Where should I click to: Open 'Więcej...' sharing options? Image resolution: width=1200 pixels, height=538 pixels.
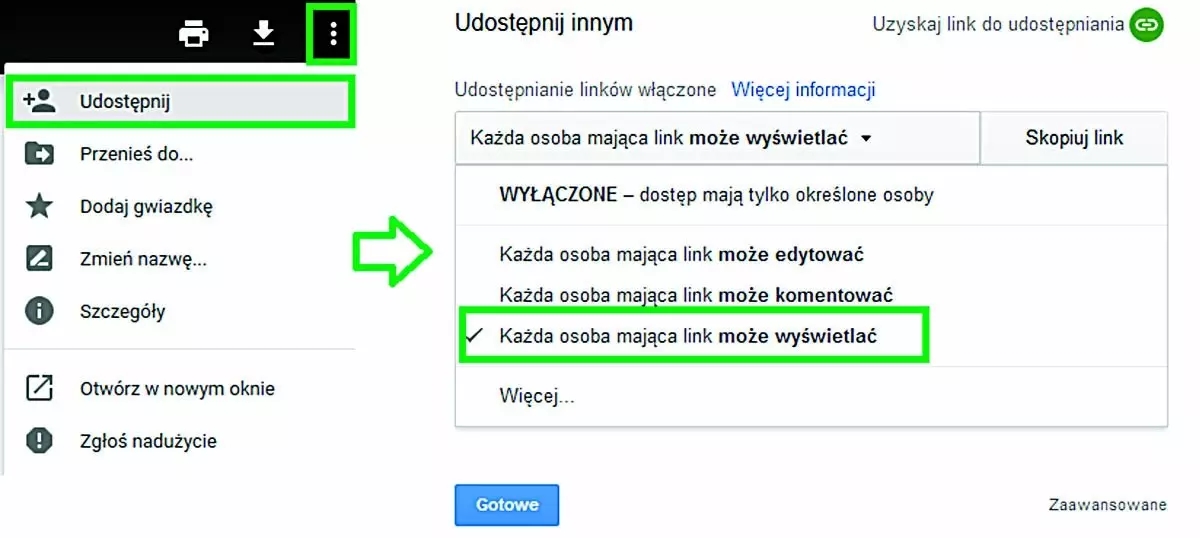pos(537,396)
